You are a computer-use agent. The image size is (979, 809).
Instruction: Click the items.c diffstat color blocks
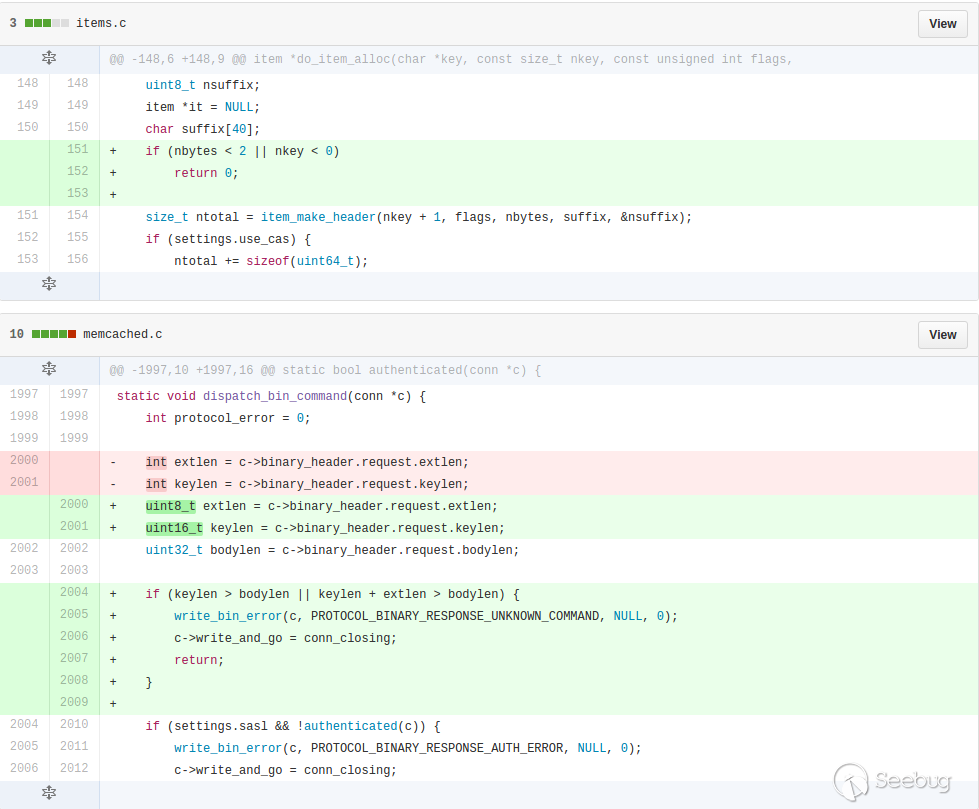click(47, 23)
